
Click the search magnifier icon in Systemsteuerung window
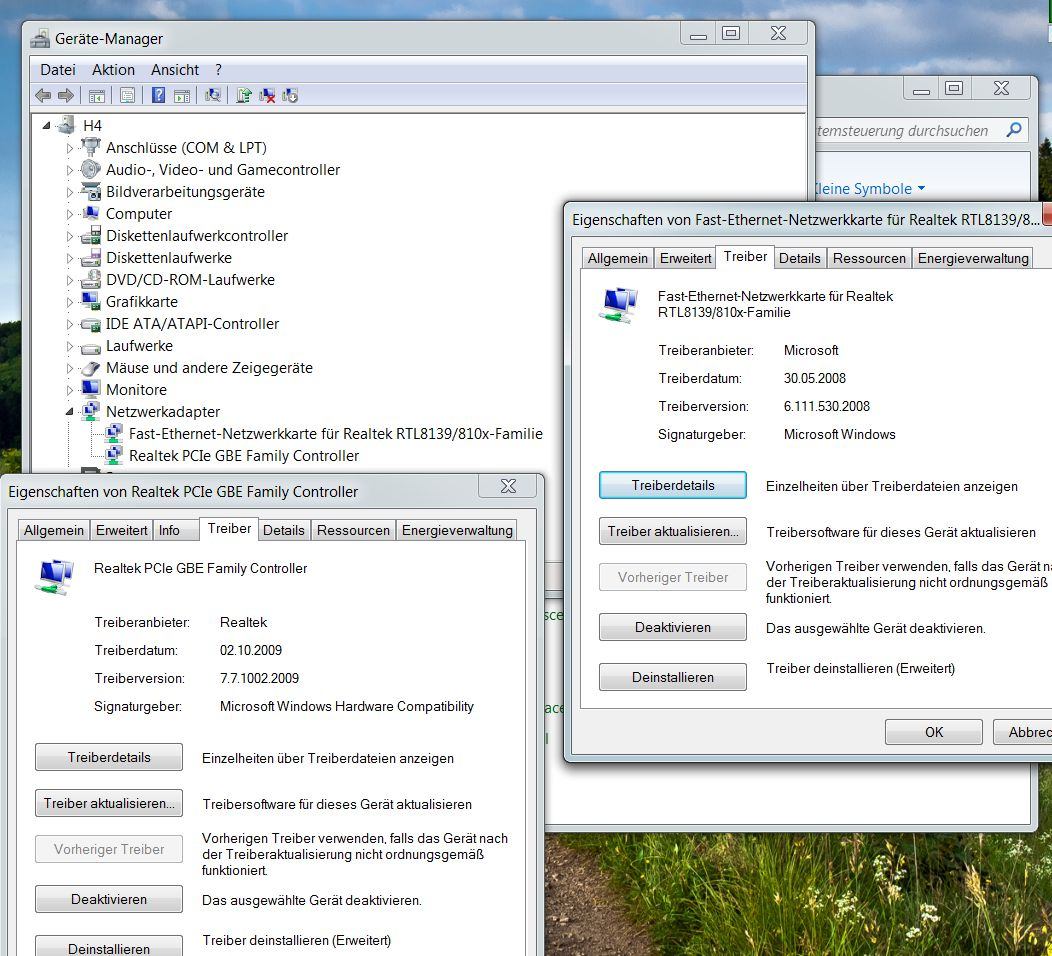(x=1014, y=129)
